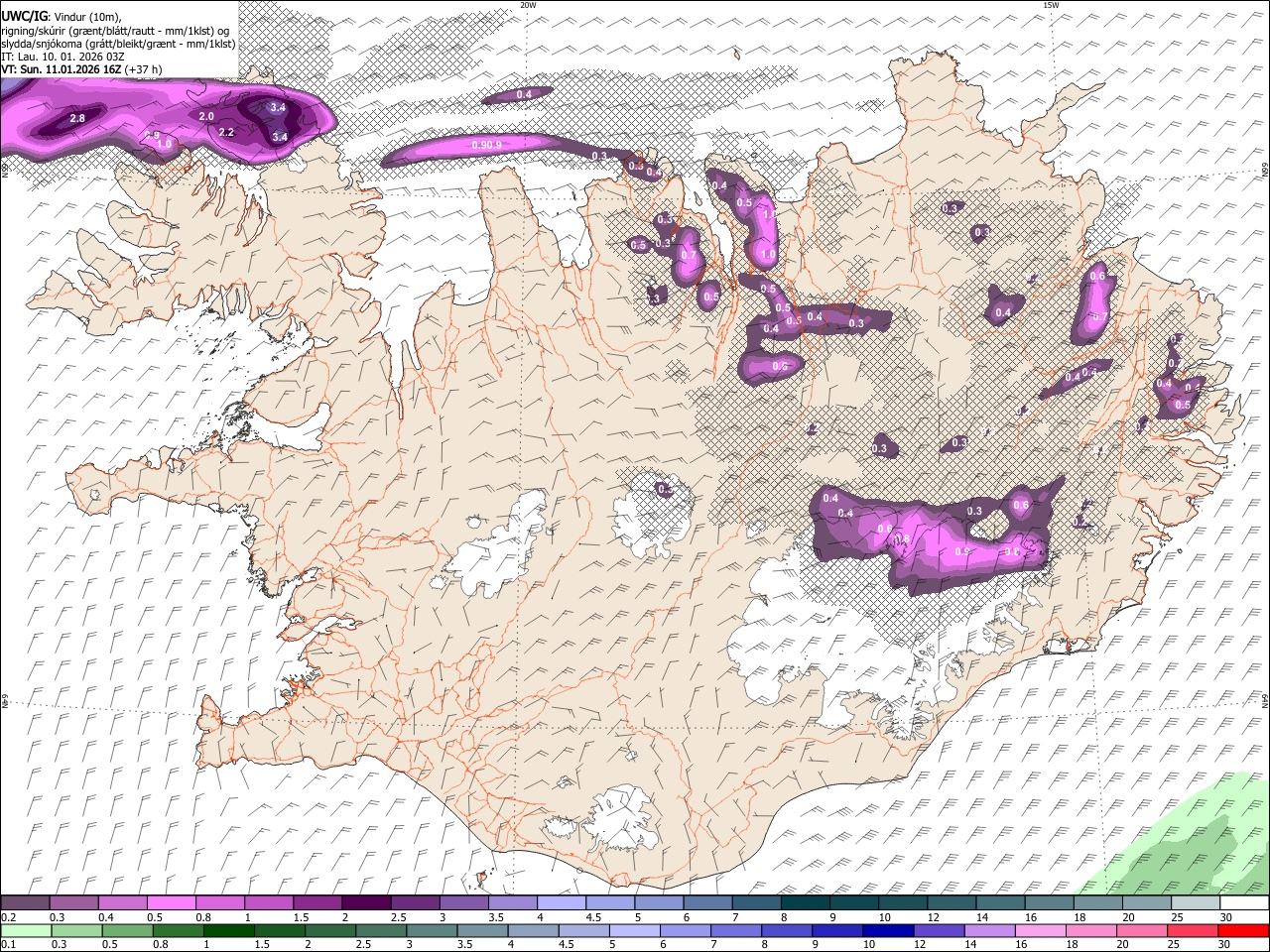The height and width of the screenshot is (952, 1270).
Task: Click the 'UWC/IG: Vindur (10m)' title line
Action: [62, 17]
